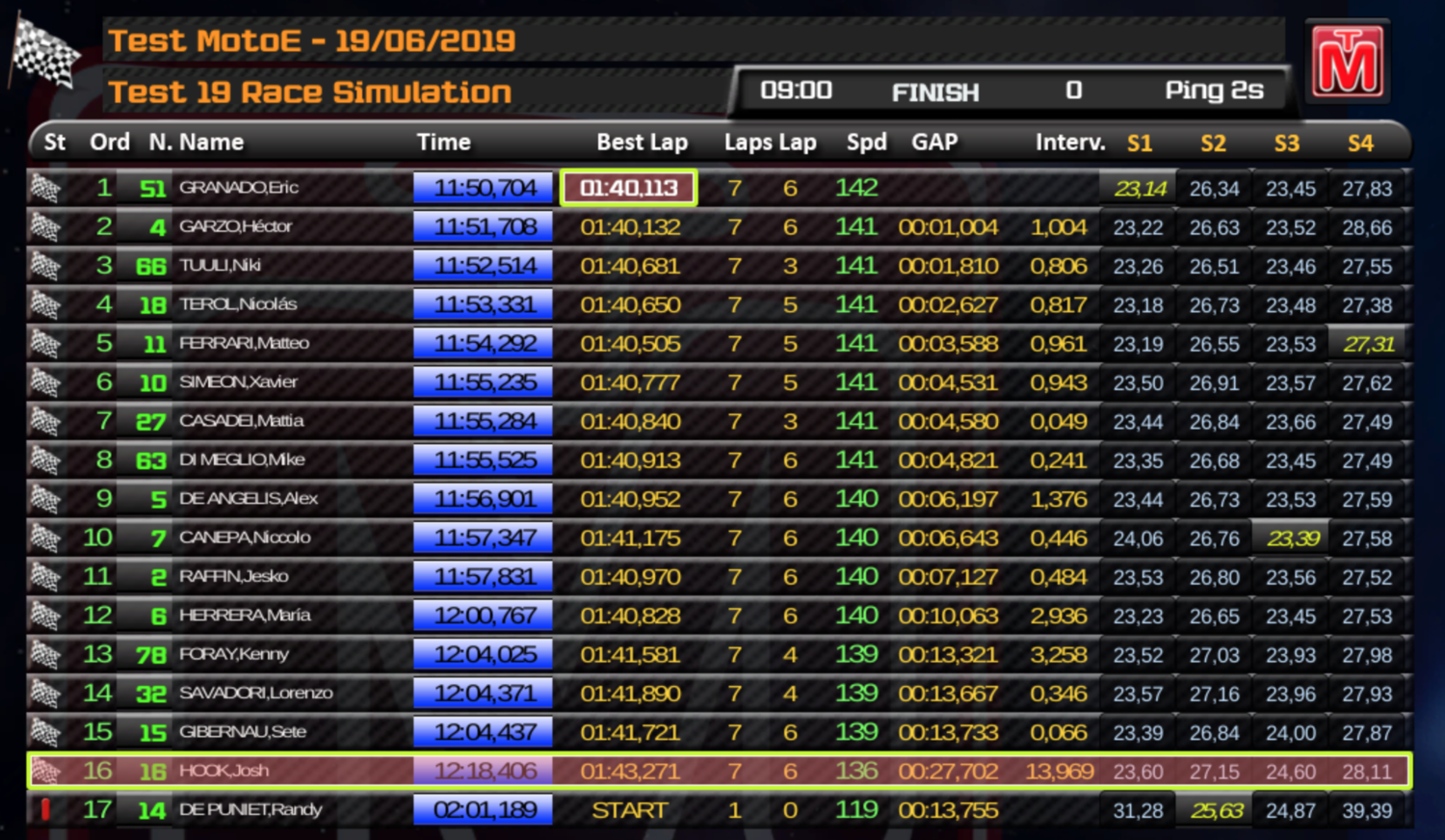Screen dimensions: 1445x840
Task: Click the 'GAP' column header
Action: (934, 143)
